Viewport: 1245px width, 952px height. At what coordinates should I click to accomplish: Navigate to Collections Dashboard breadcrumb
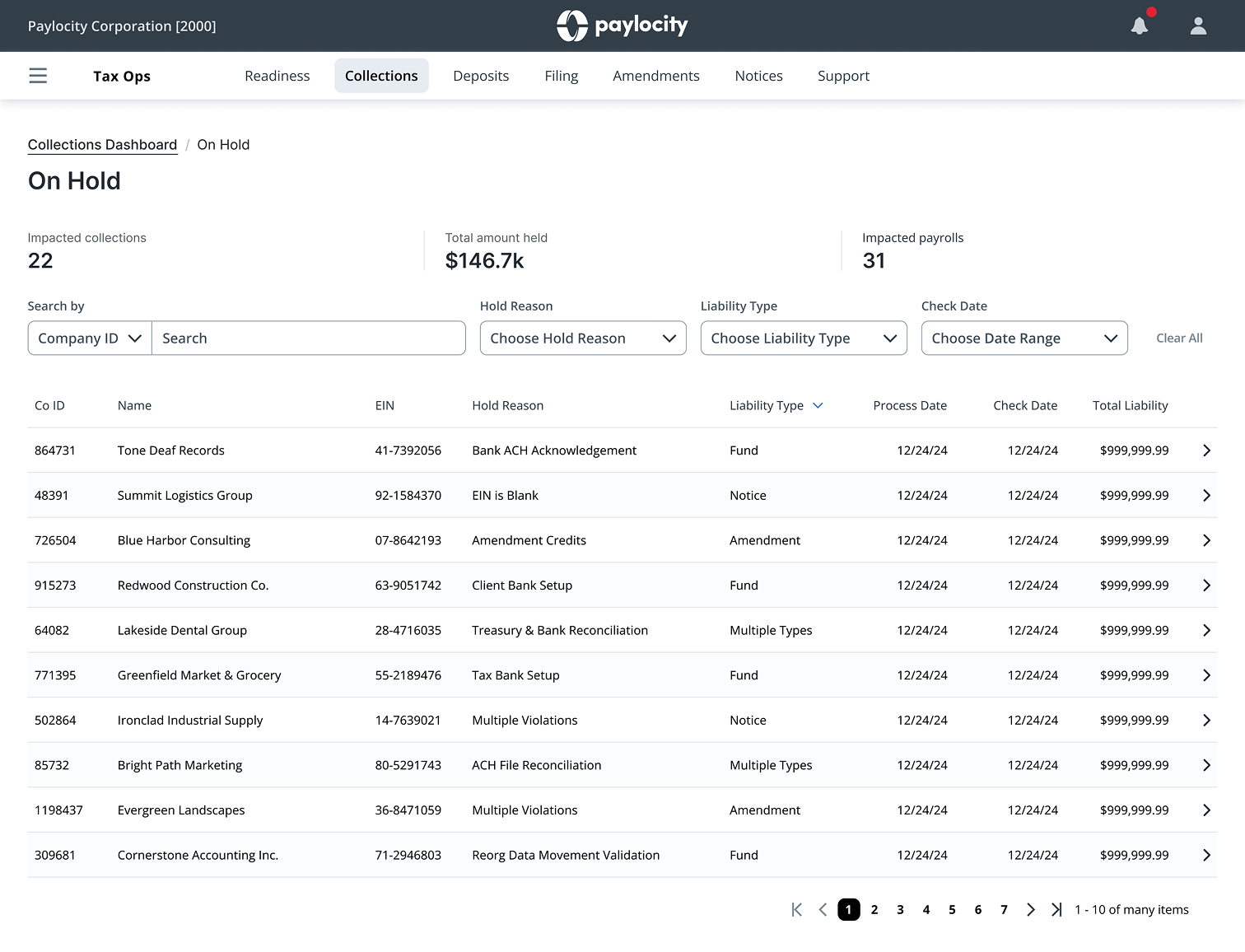pyautogui.click(x=102, y=145)
